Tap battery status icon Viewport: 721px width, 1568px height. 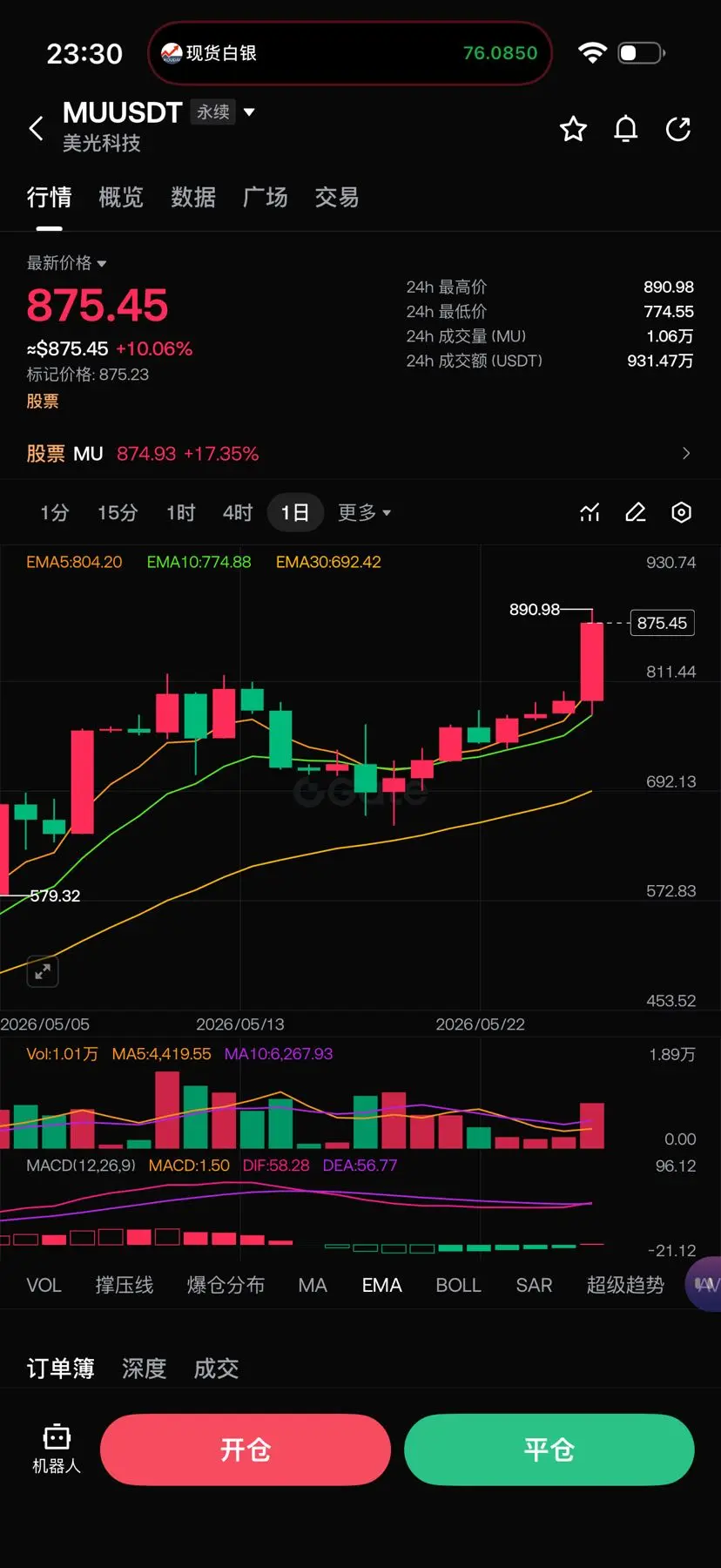pos(642,53)
